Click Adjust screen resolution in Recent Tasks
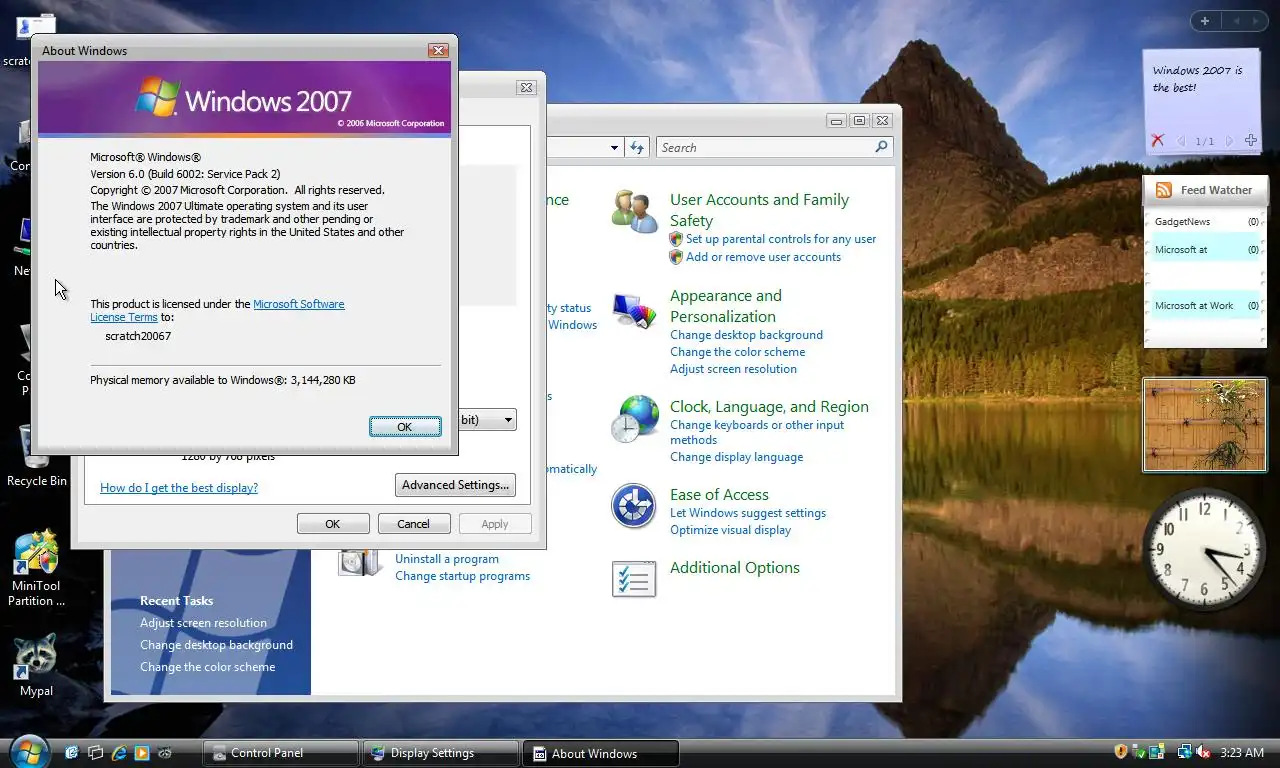The width and height of the screenshot is (1280, 768). pos(203,623)
